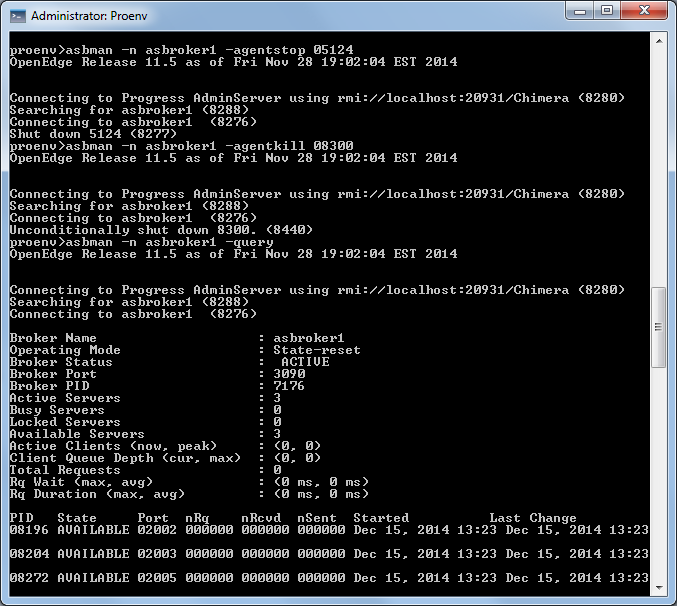Click the vertical scrollbar thumb
Image resolution: width=677 pixels, height=606 pixels.
pos(659,327)
